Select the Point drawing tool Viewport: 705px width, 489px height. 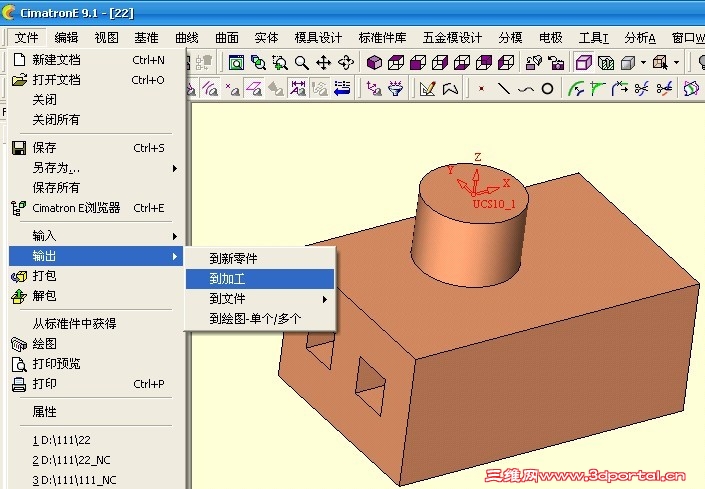click(x=482, y=89)
